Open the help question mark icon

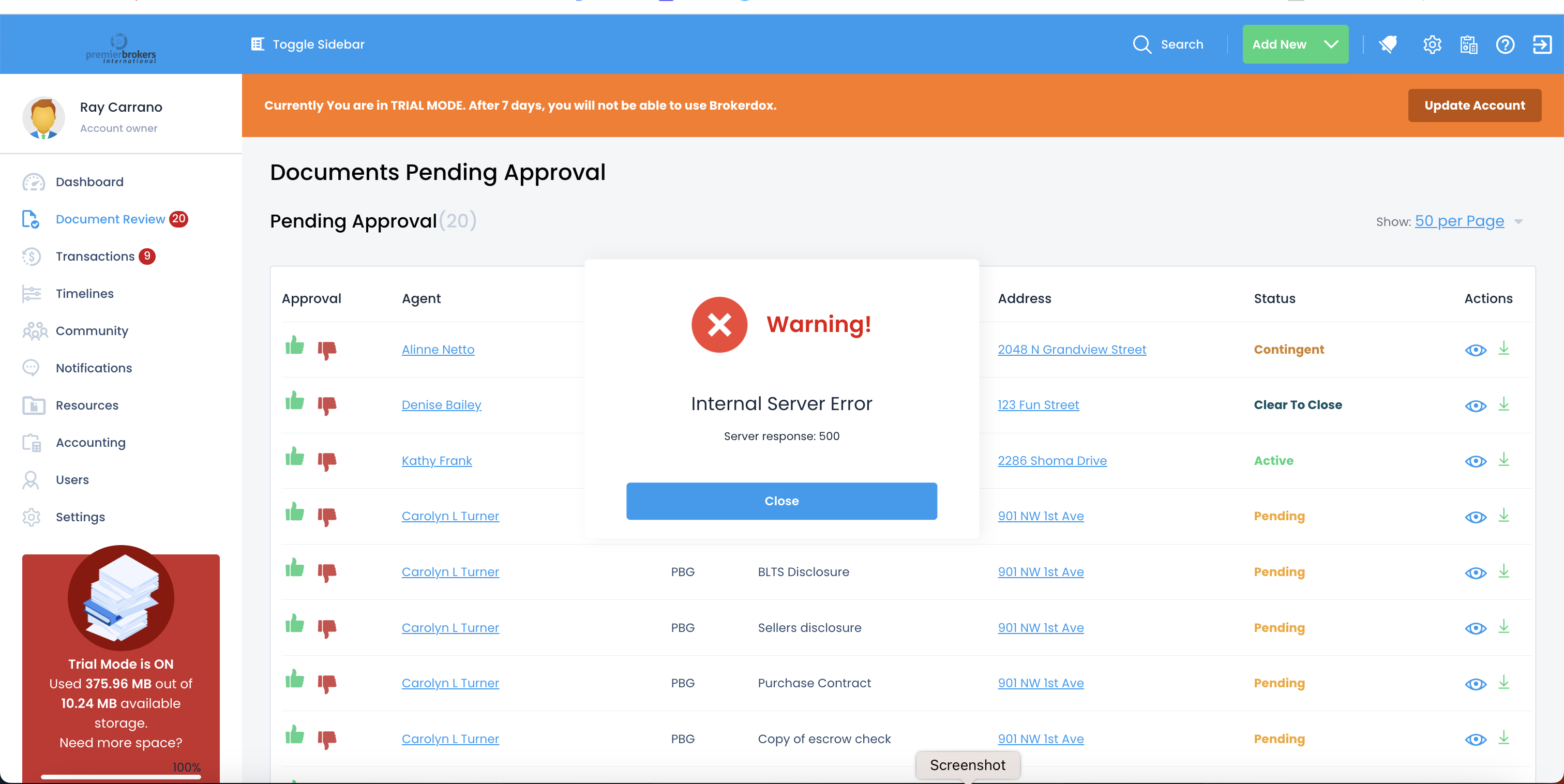pos(1505,44)
